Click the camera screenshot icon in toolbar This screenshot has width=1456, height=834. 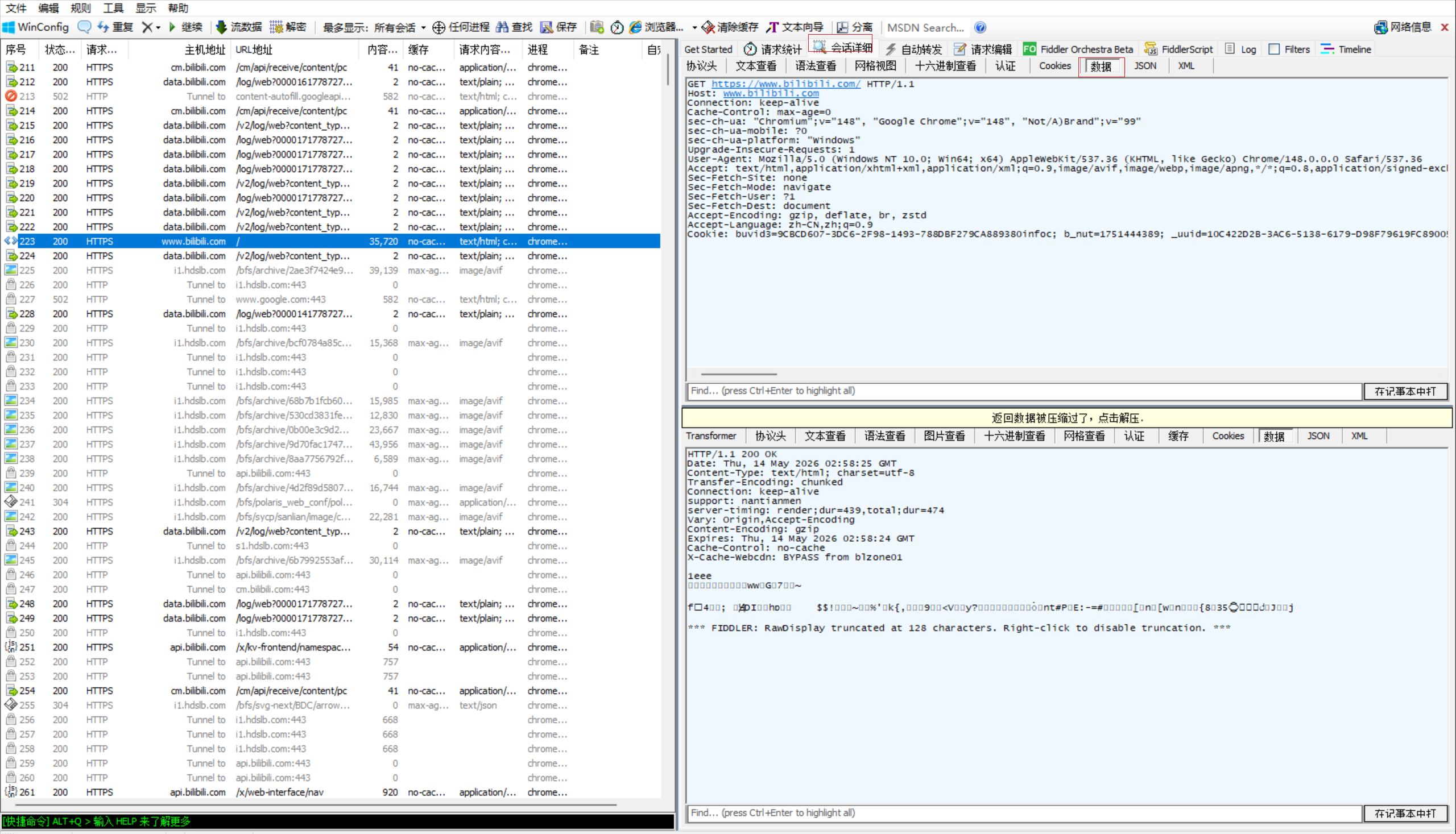coord(597,27)
